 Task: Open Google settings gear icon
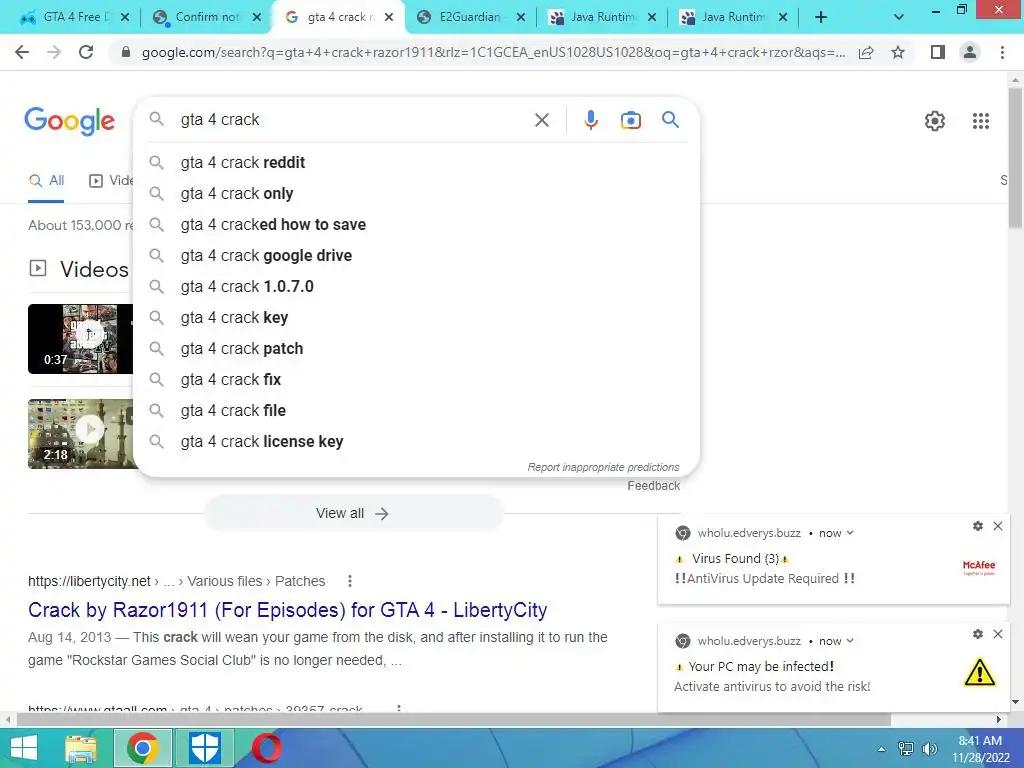pos(935,121)
